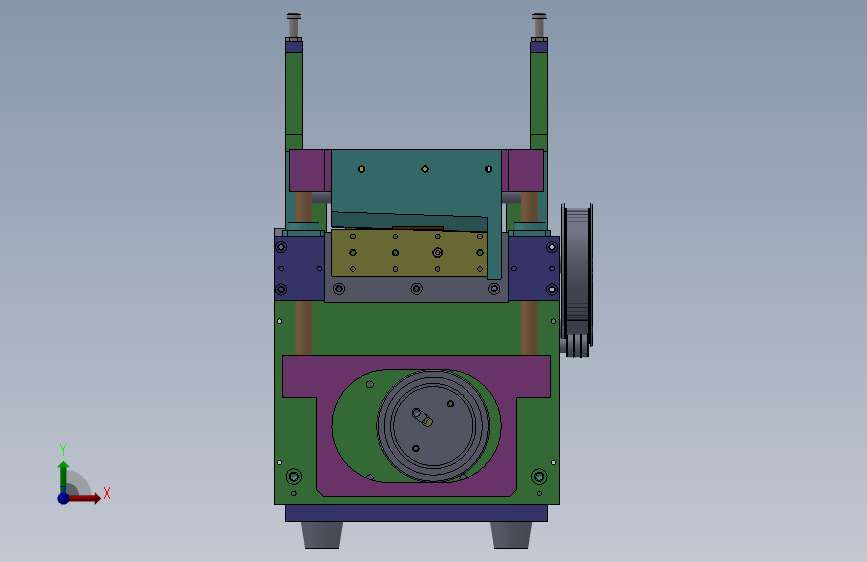
Task: Select the dark blue base plate above the feet
Action: pyautogui.click(x=416, y=513)
